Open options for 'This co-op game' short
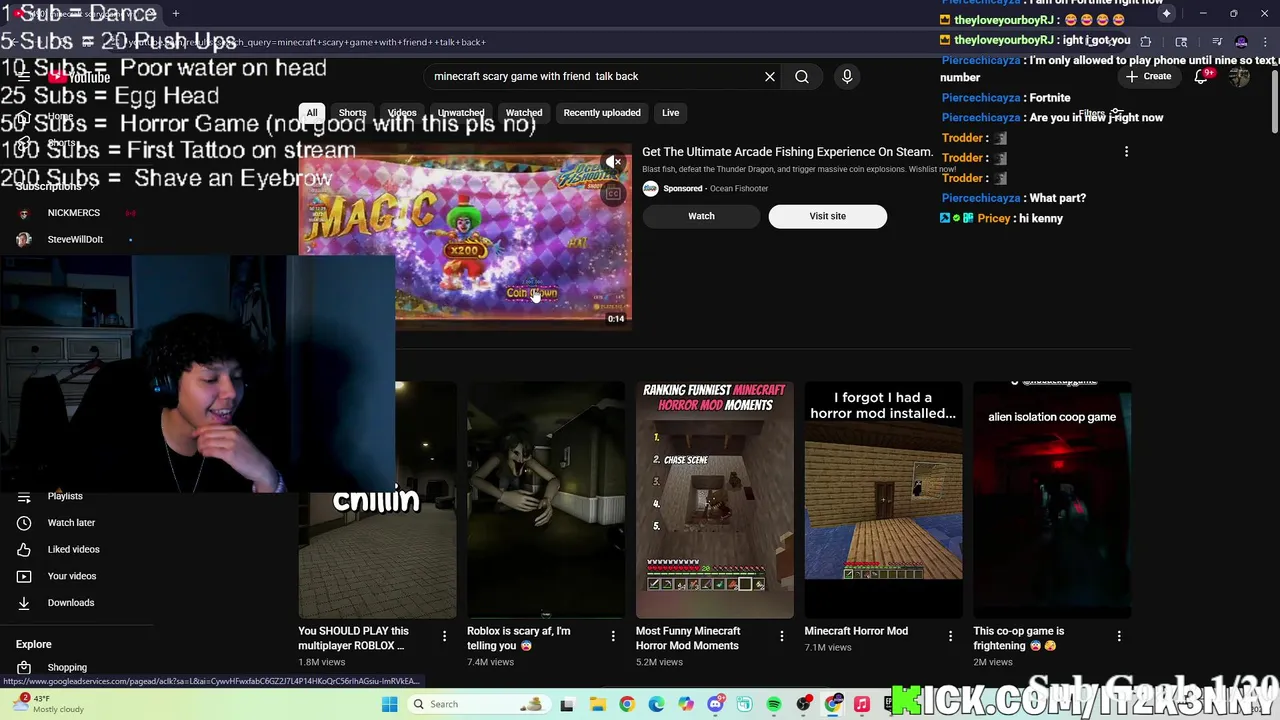1280x720 pixels. [1119, 636]
